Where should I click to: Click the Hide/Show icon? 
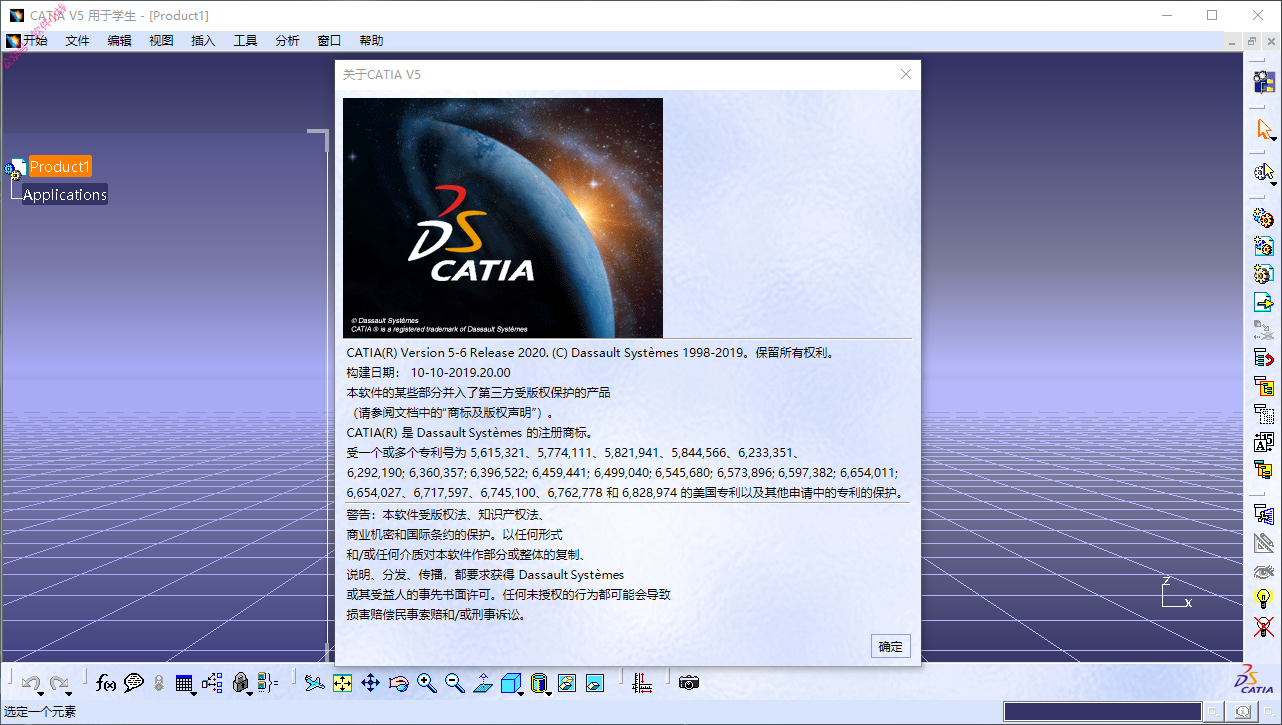coord(567,683)
